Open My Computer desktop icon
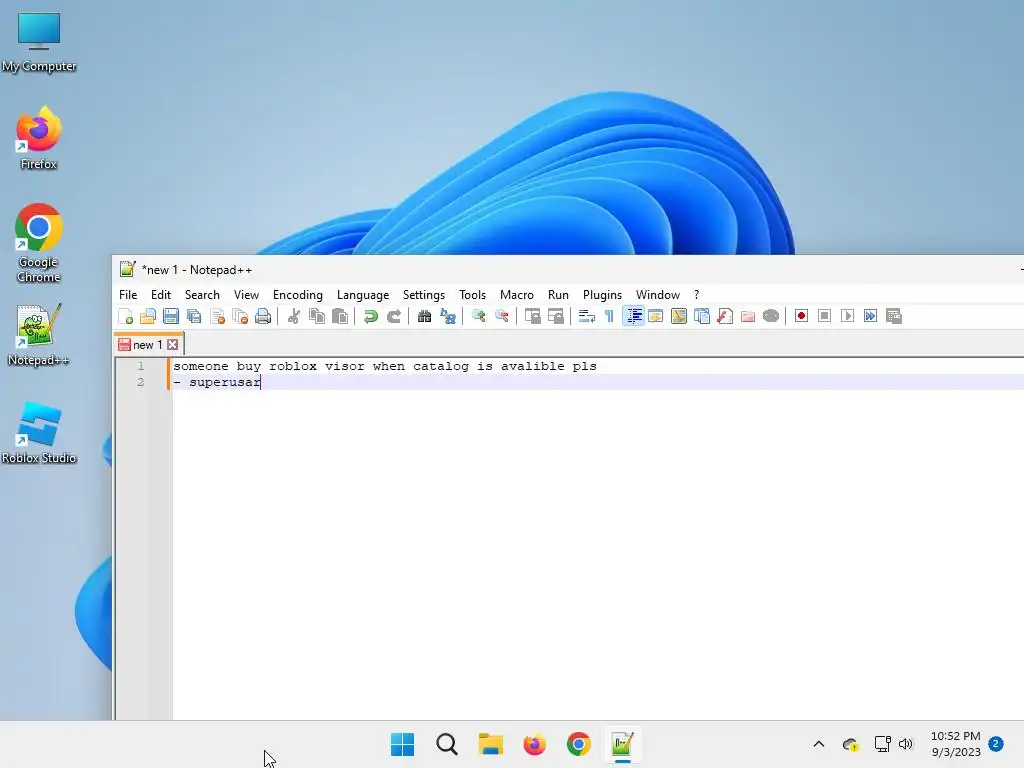The image size is (1024, 768). point(39,42)
